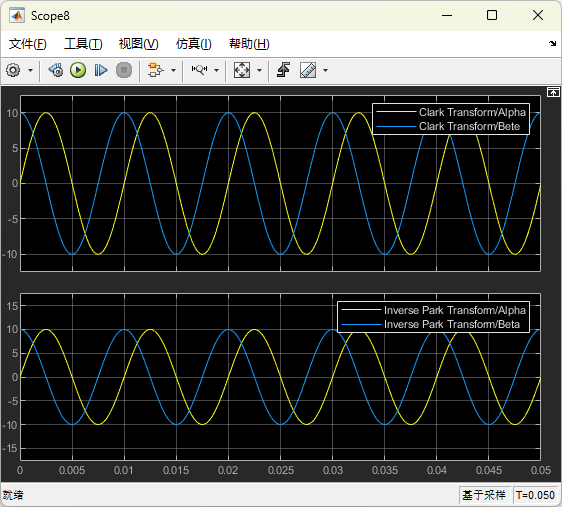
Task: Click the 0.025 x-axis tick label
Action: 281,470
